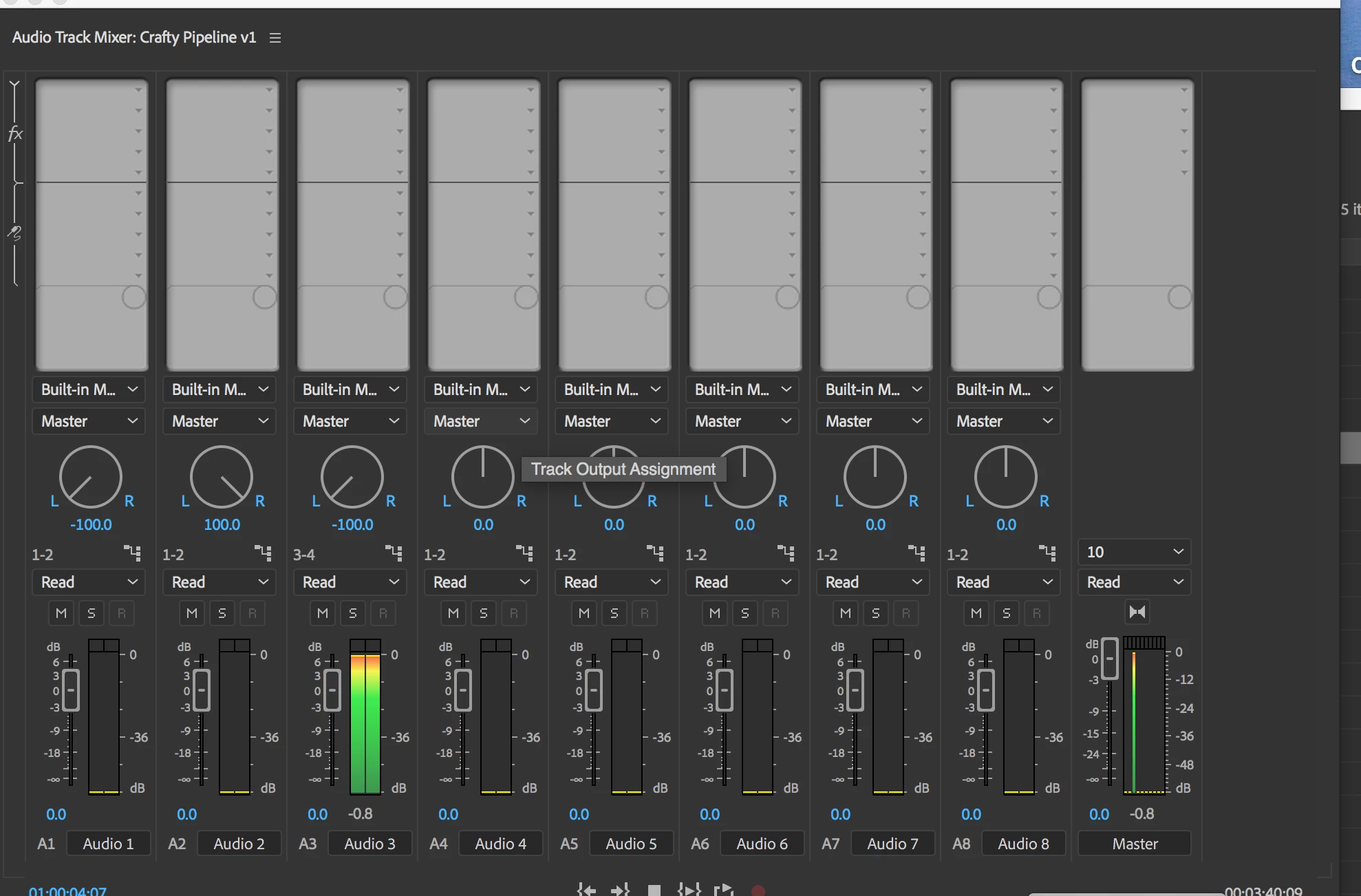
Task: Click the Audio 2 pan knob
Action: point(222,477)
